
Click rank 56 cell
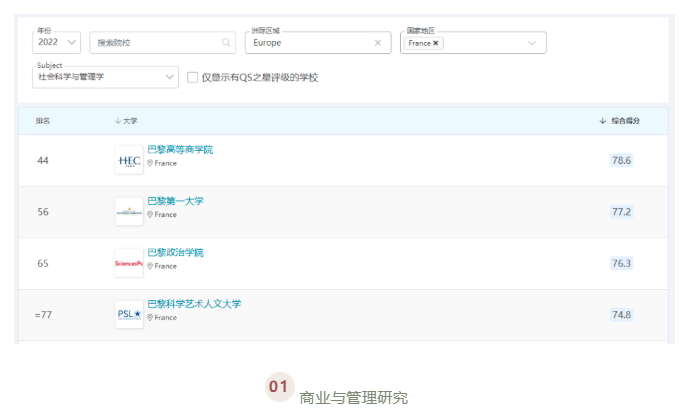[43, 212]
